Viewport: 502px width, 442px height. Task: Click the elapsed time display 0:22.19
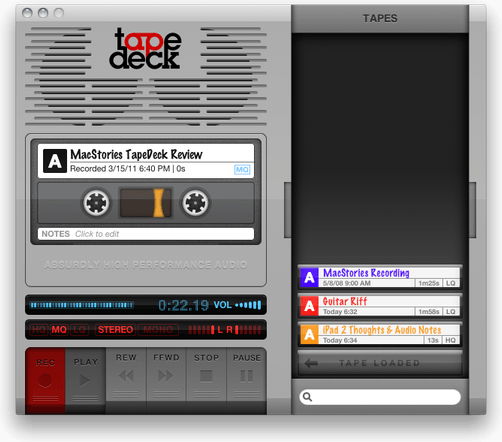183,305
